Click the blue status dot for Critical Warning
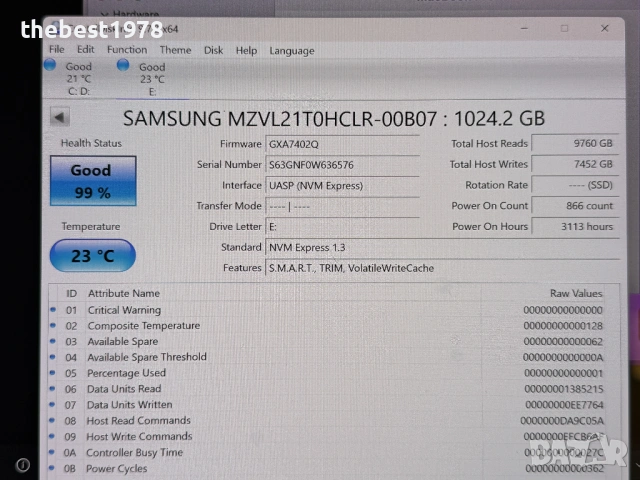 click(x=53, y=310)
